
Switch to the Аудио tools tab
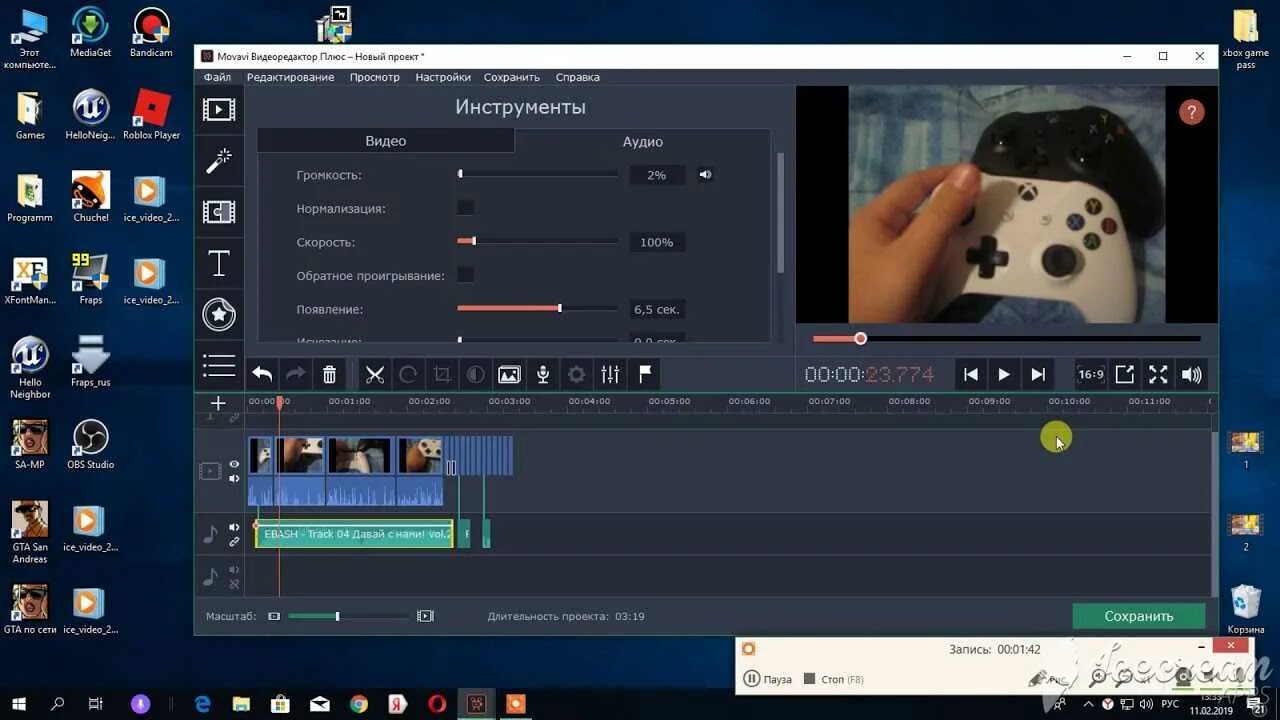[642, 141]
